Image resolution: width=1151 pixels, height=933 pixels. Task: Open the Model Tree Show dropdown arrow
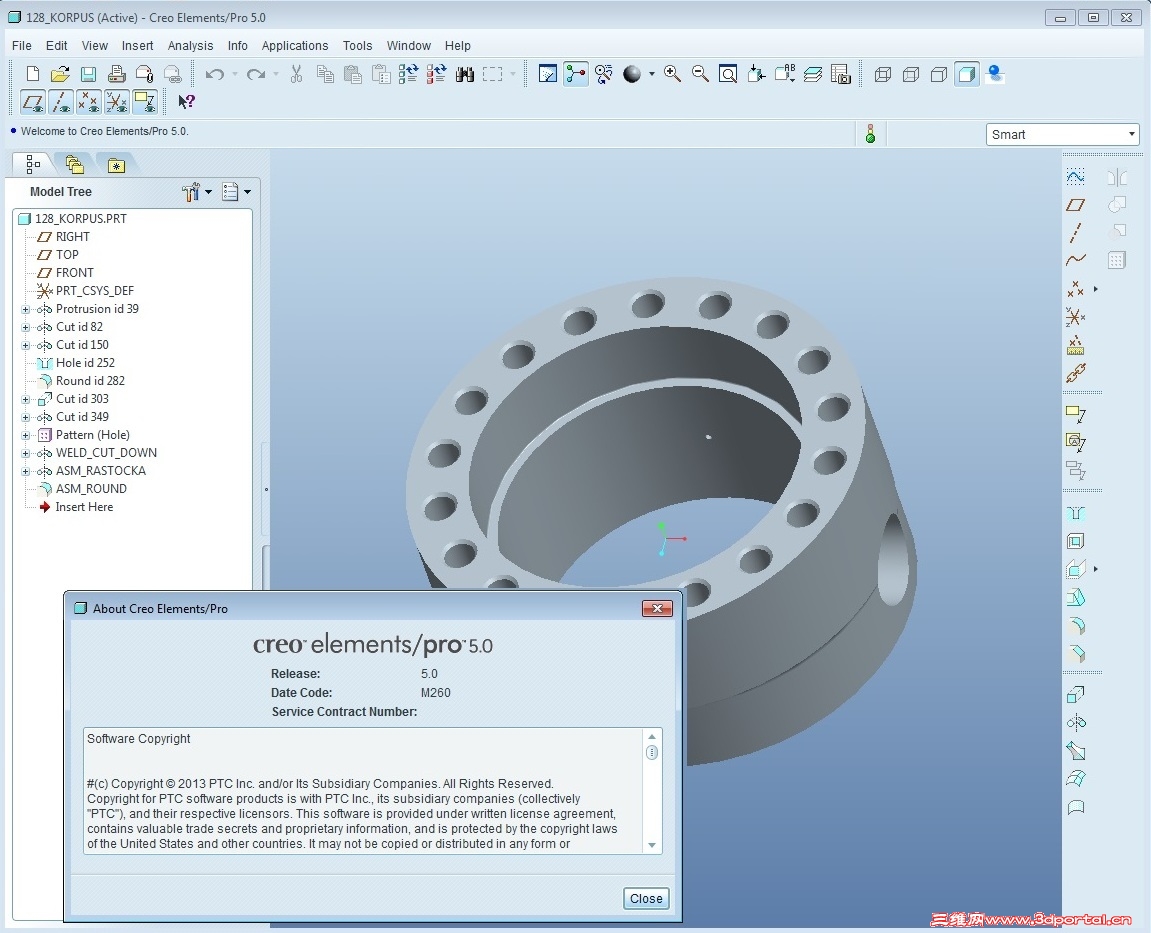pyautogui.click(x=247, y=192)
